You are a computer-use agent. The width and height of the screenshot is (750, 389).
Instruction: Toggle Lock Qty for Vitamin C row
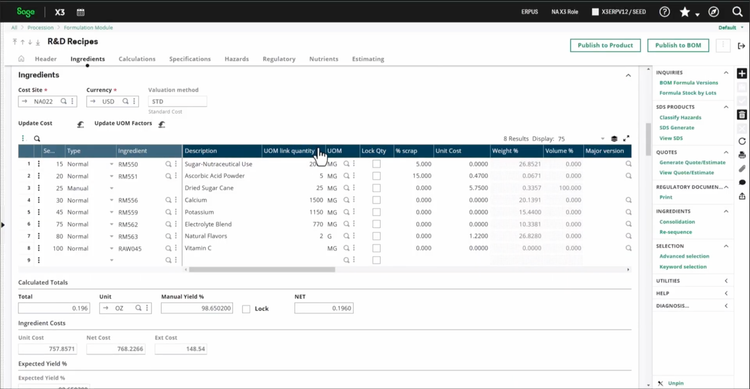(376, 248)
